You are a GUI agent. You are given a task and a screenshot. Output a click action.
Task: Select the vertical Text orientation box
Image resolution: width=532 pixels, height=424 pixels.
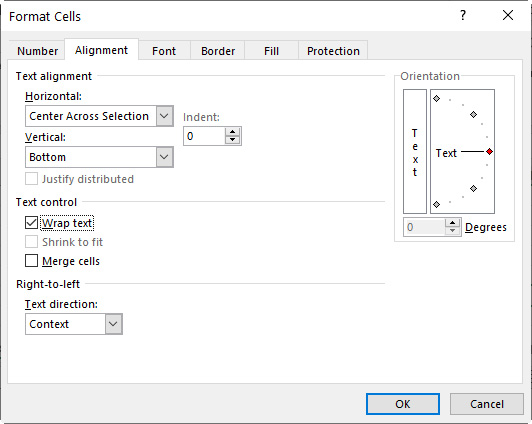(415, 151)
